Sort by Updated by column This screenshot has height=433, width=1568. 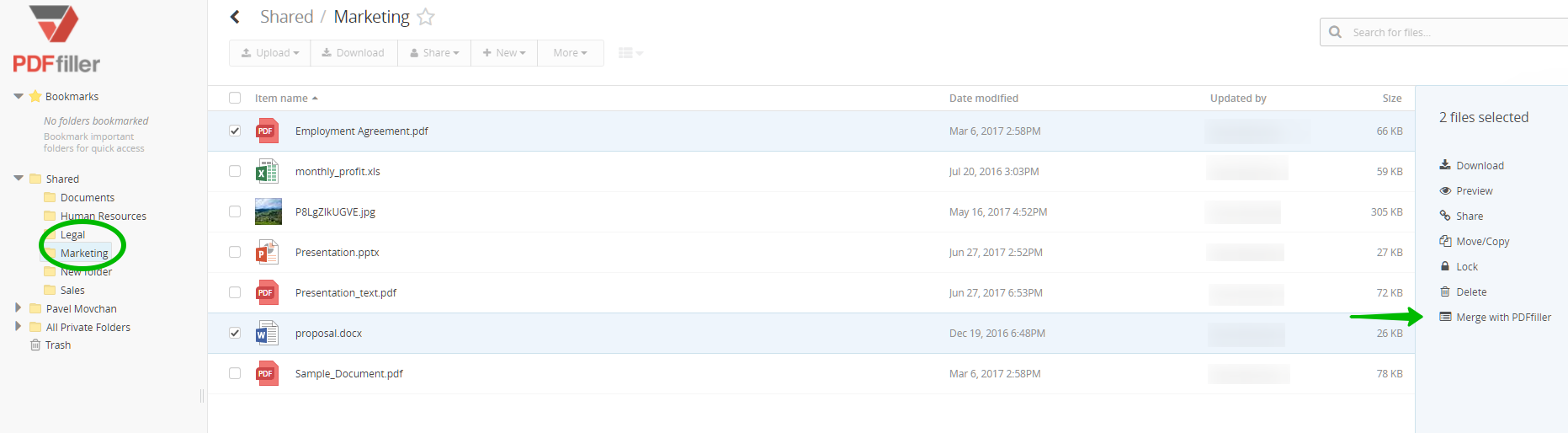[1238, 98]
